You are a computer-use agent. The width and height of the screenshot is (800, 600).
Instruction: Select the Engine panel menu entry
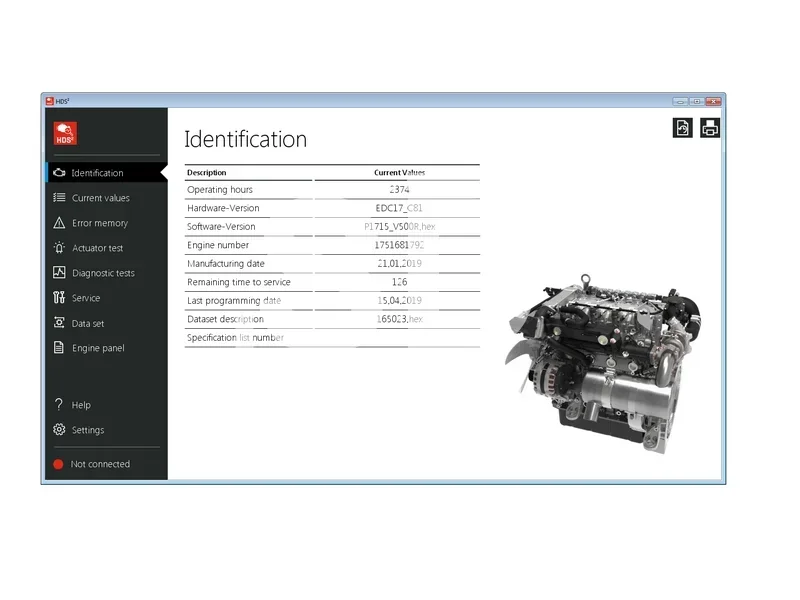[97, 348]
